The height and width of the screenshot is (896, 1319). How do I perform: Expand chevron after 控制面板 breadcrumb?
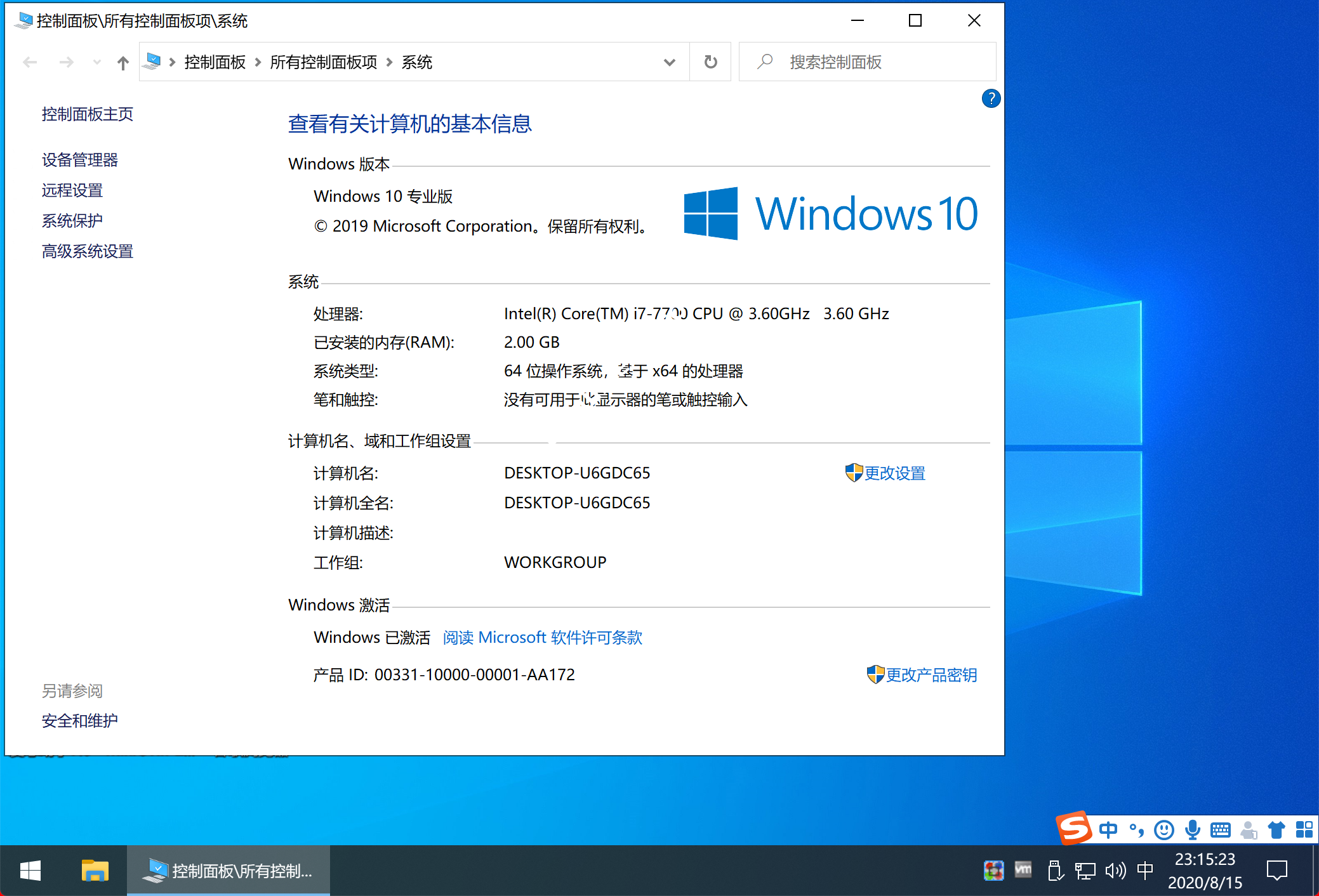[258, 62]
